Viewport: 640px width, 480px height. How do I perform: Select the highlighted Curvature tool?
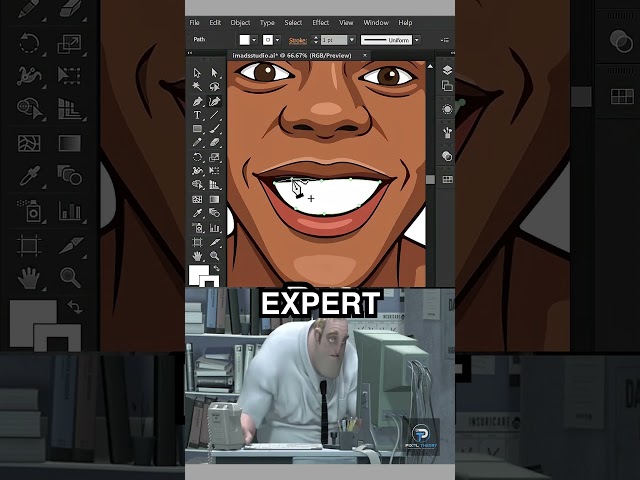pos(214,101)
